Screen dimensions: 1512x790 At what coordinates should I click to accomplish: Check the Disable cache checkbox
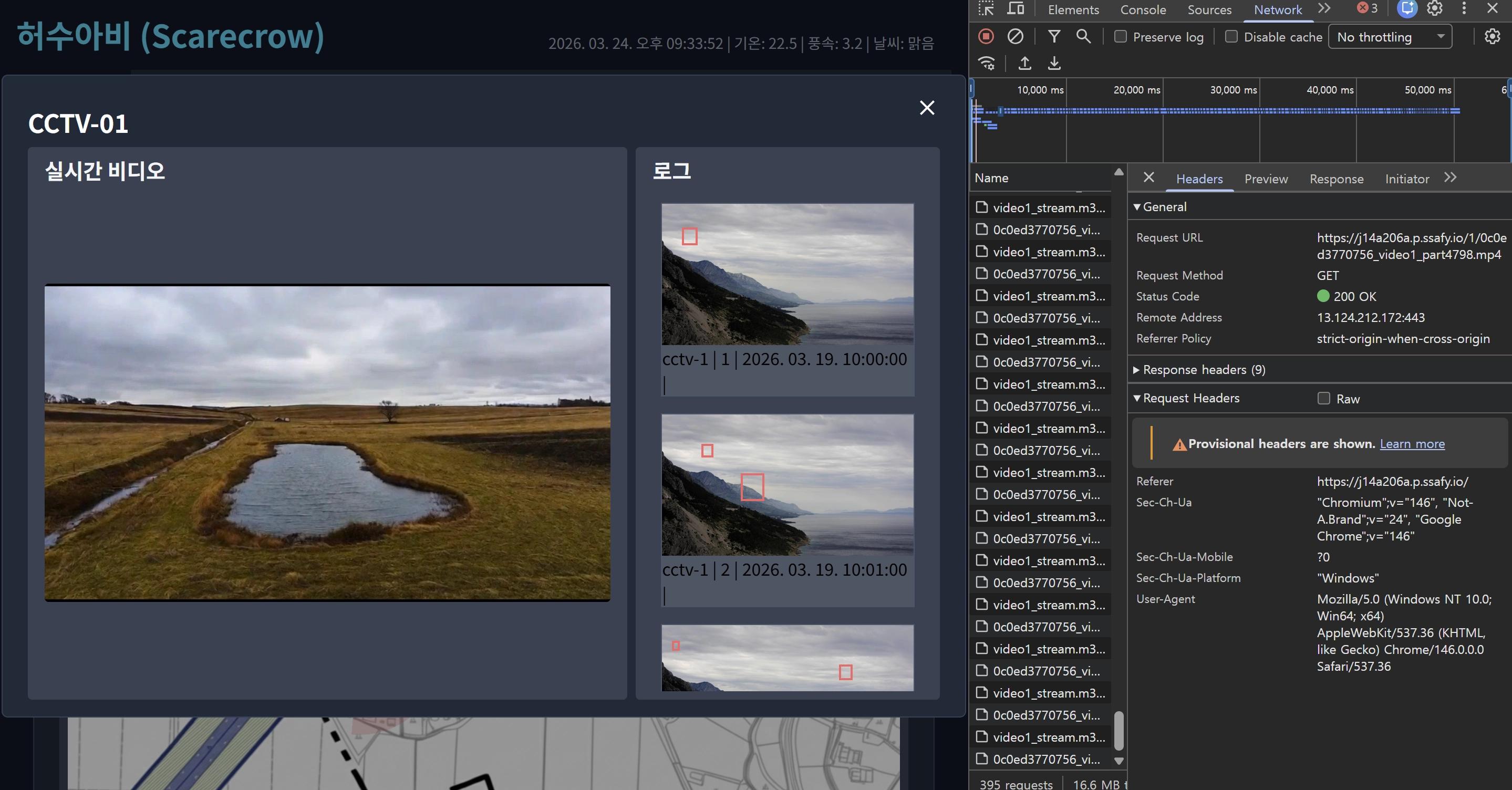click(1231, 36)
